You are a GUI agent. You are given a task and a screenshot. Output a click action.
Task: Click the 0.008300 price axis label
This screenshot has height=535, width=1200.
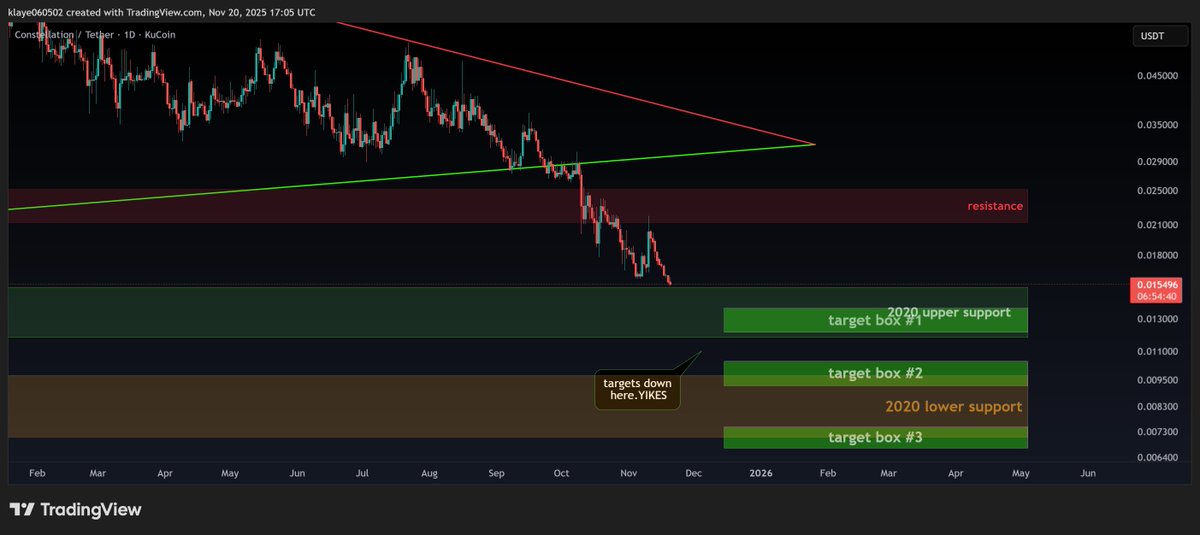pos(1157,407)
